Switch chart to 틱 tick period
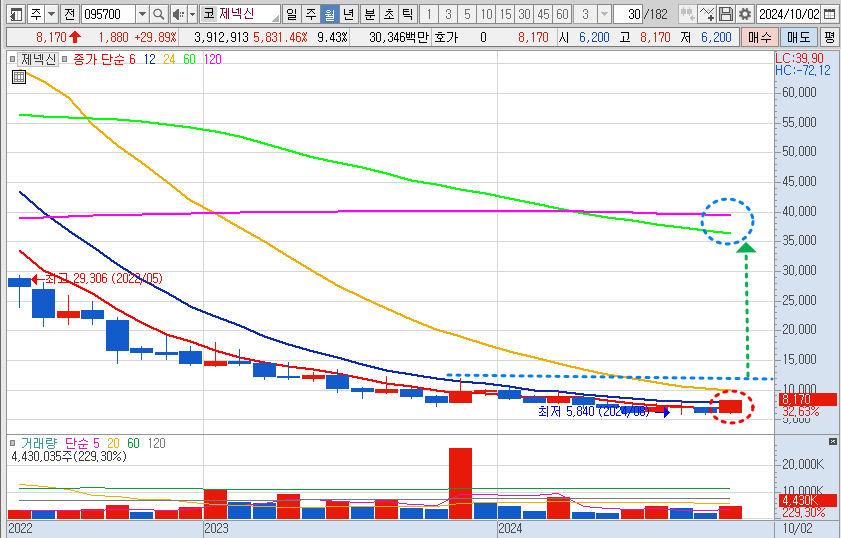841x538 pixels. point(408,14)
